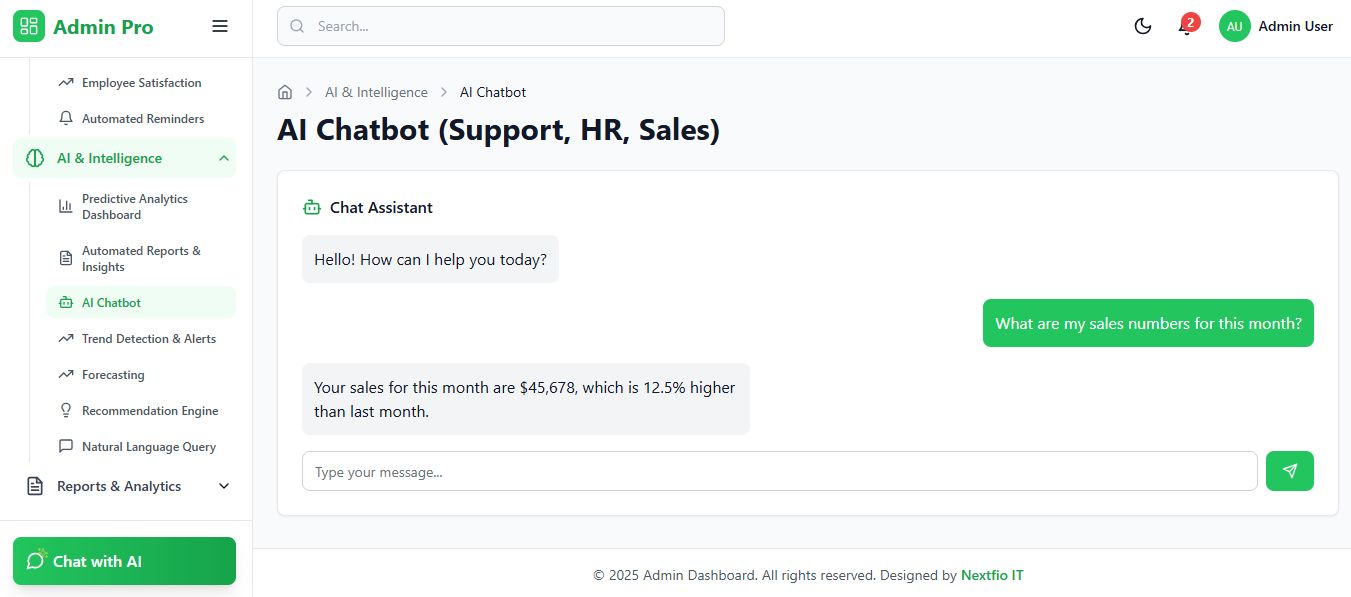
Task: Open the Recommendation Engine page
Action: [149, 411]
